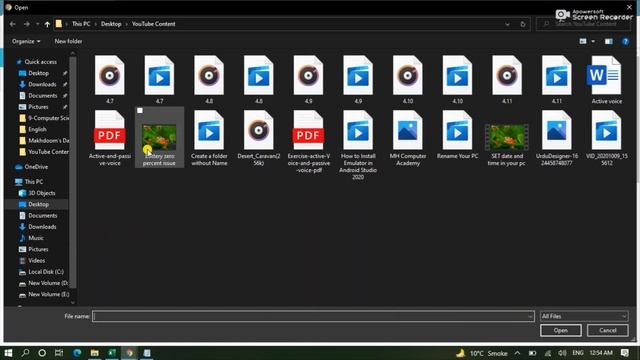Select How to Install Emulator video
The width and height of the screenshot is (640, 360).
tap(358, 131)
